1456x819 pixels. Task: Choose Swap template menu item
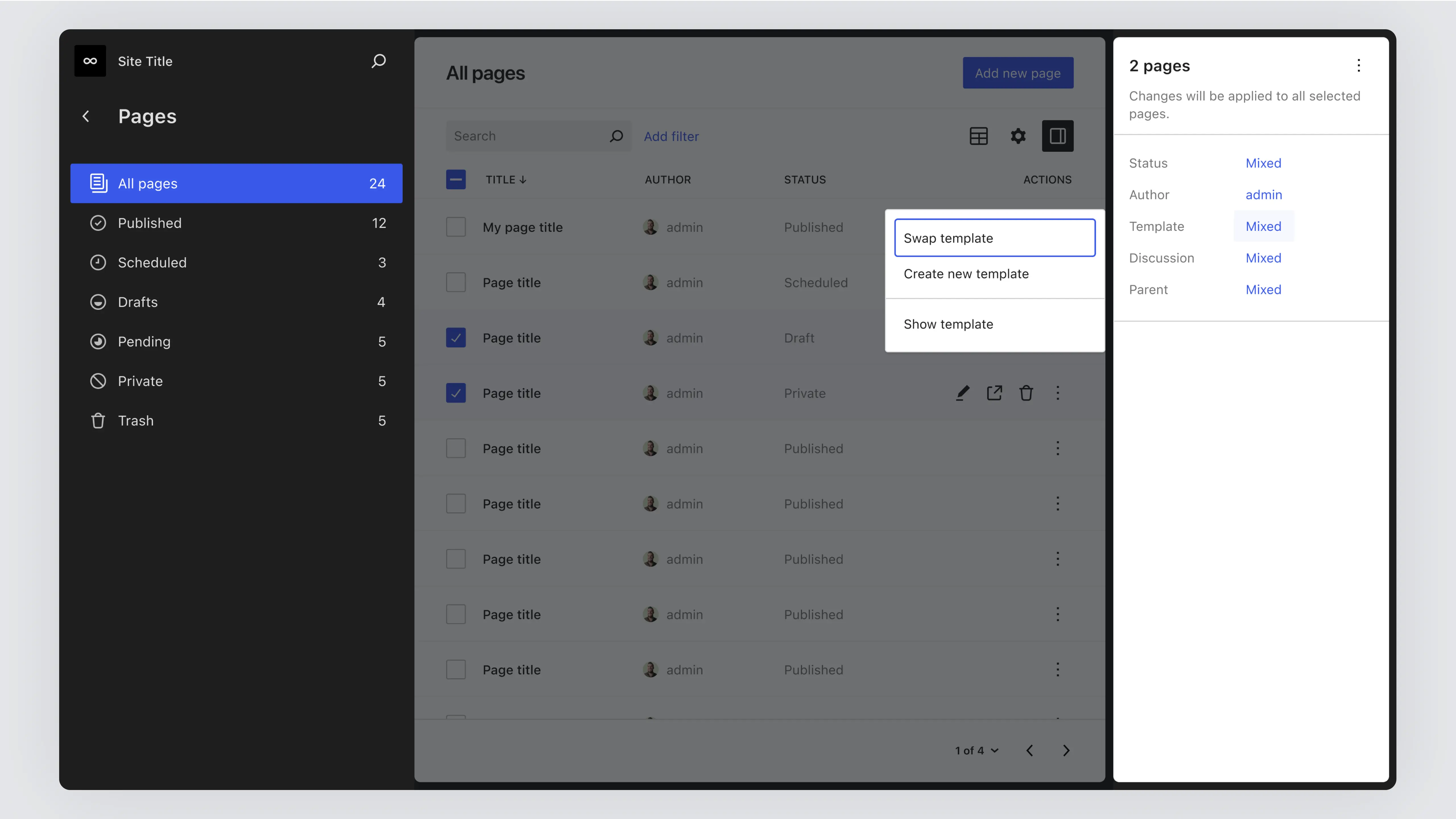click(x=994, y=238)
